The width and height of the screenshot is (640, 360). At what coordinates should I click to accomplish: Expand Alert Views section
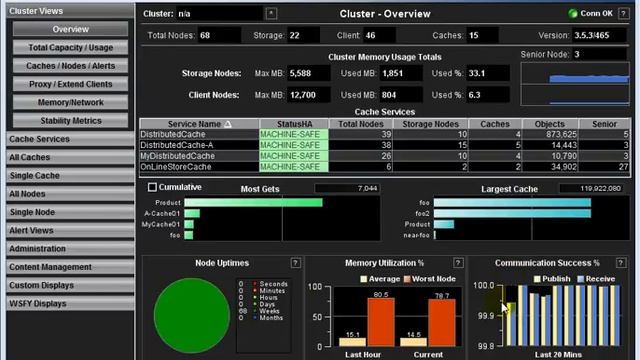(70, 231)
